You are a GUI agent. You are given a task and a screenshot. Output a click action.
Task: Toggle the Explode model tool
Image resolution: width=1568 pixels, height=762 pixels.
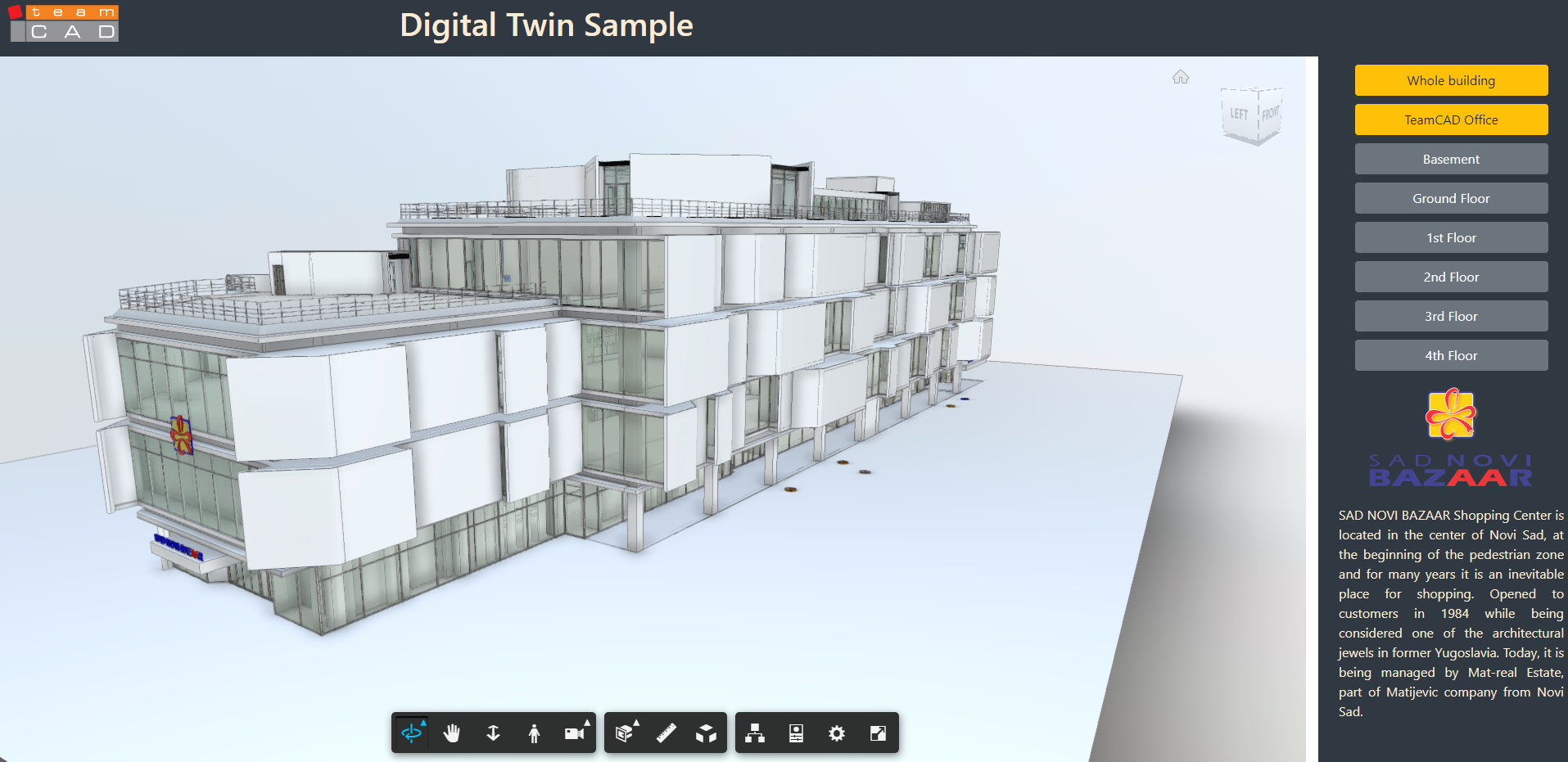[706, 733]
